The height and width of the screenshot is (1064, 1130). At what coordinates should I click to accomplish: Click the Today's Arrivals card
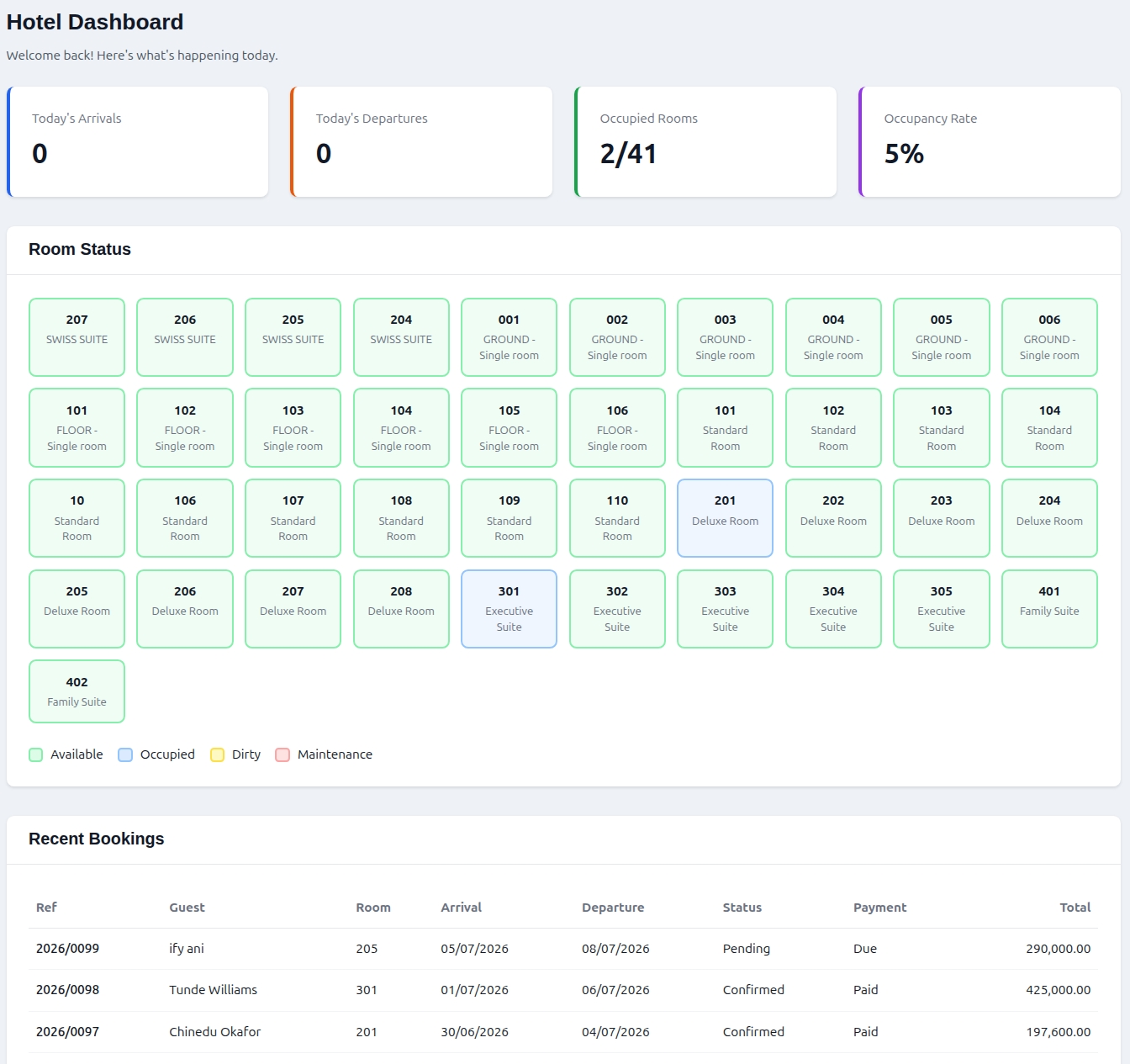point(138,142)
